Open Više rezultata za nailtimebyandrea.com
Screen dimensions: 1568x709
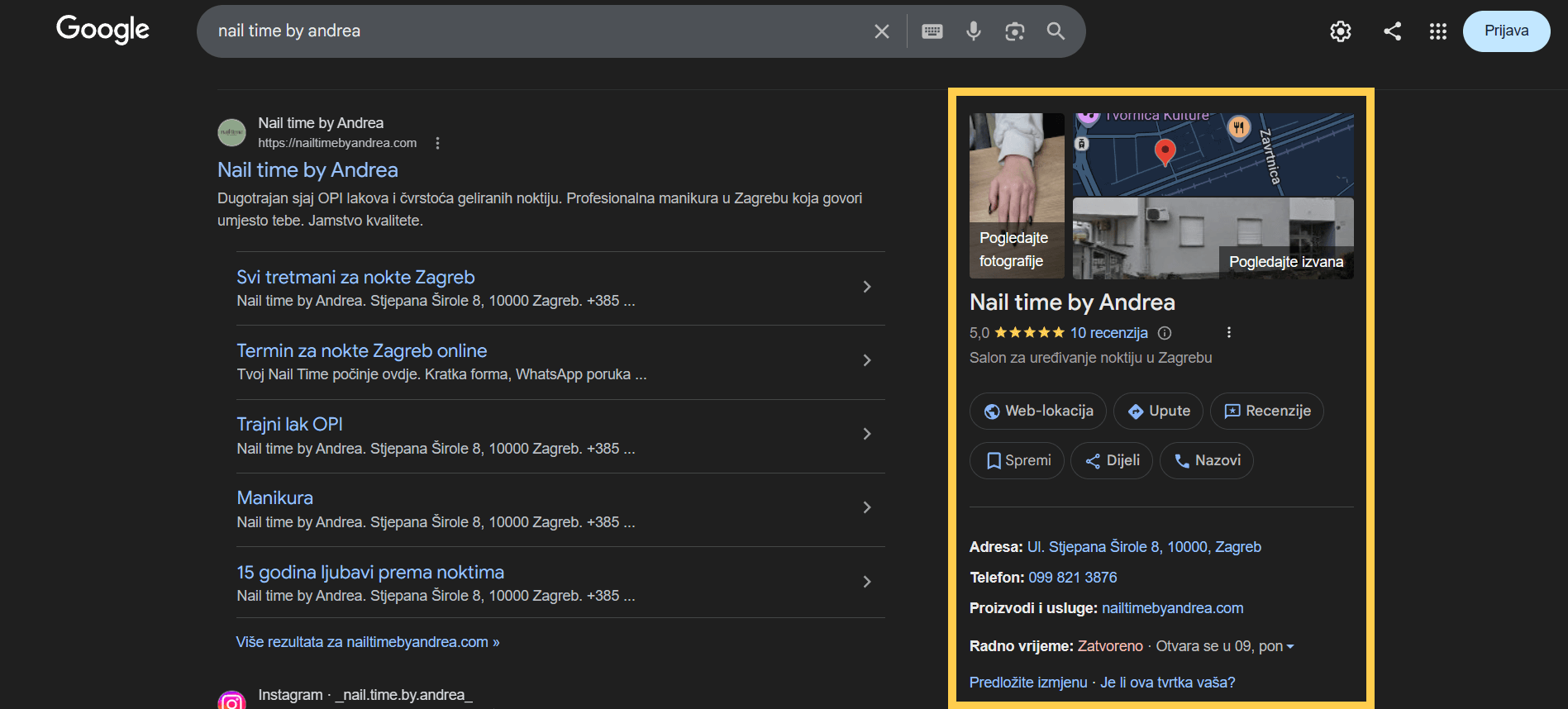coord(368,642)
